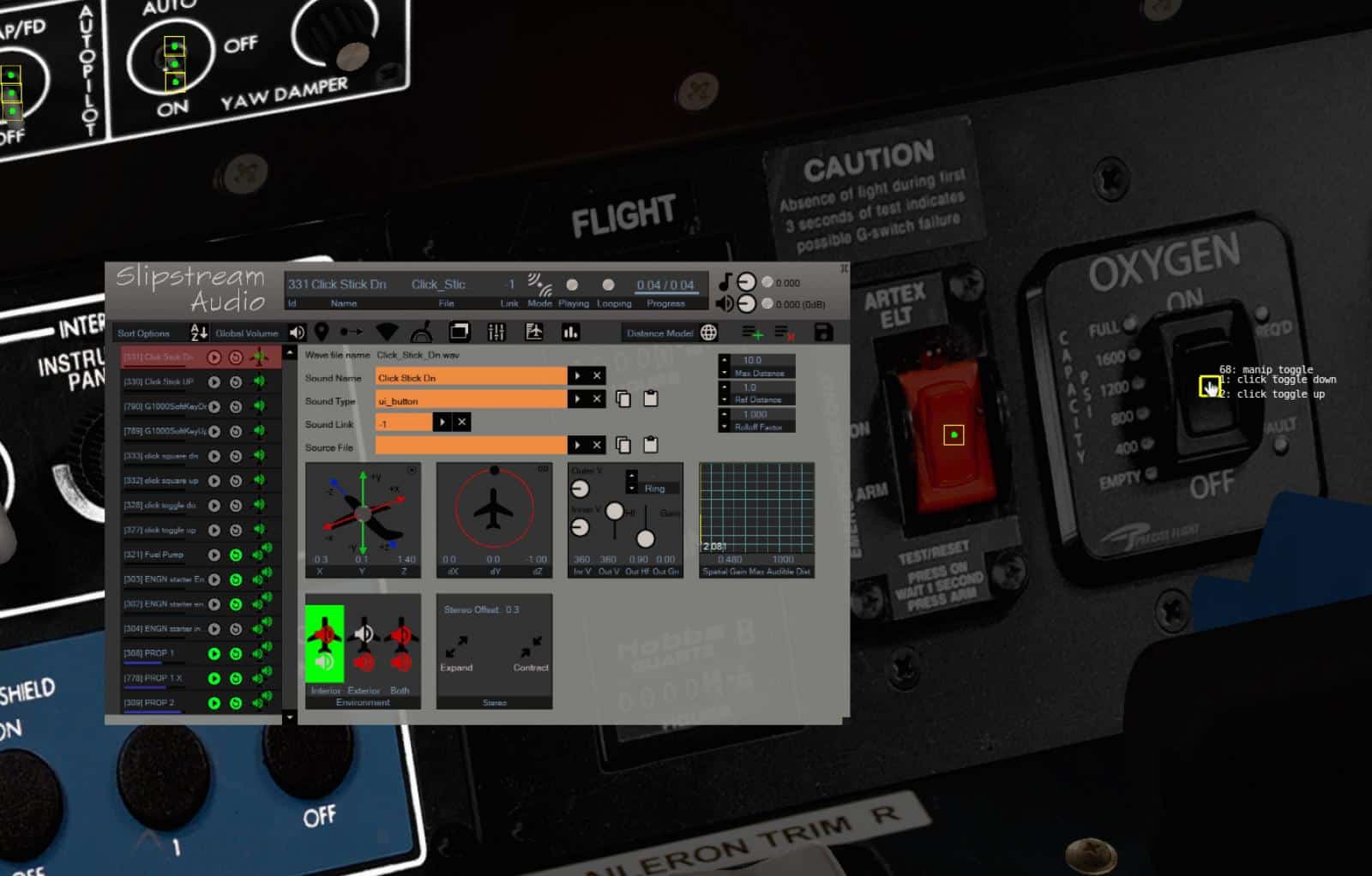Select the Both environment option
Screen dimensions: 1372x876
pos(400,645)
